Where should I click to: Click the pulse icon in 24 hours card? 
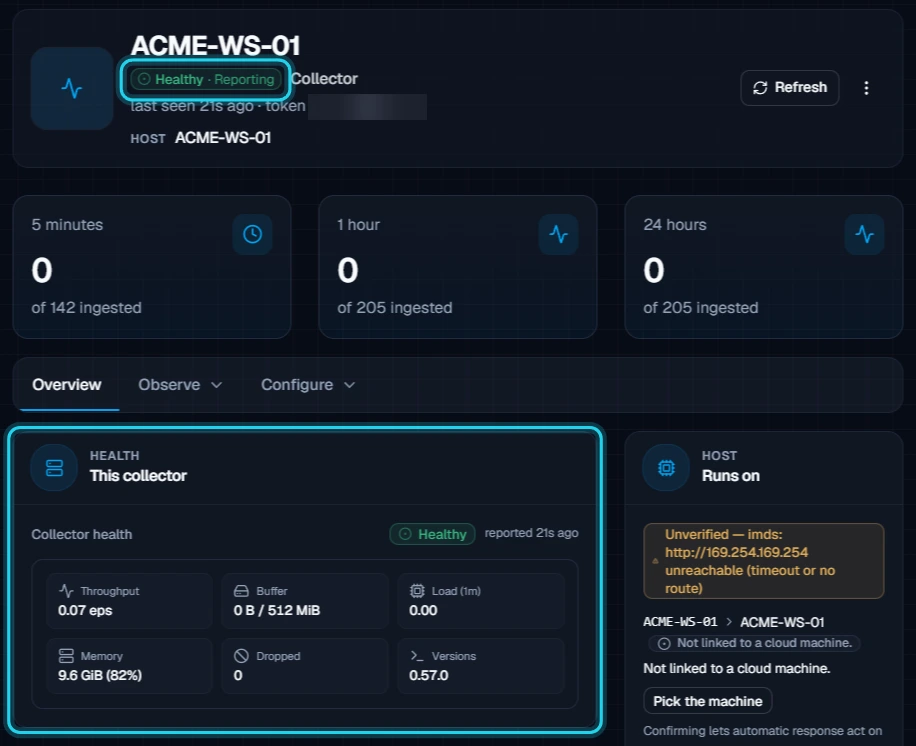865,234
